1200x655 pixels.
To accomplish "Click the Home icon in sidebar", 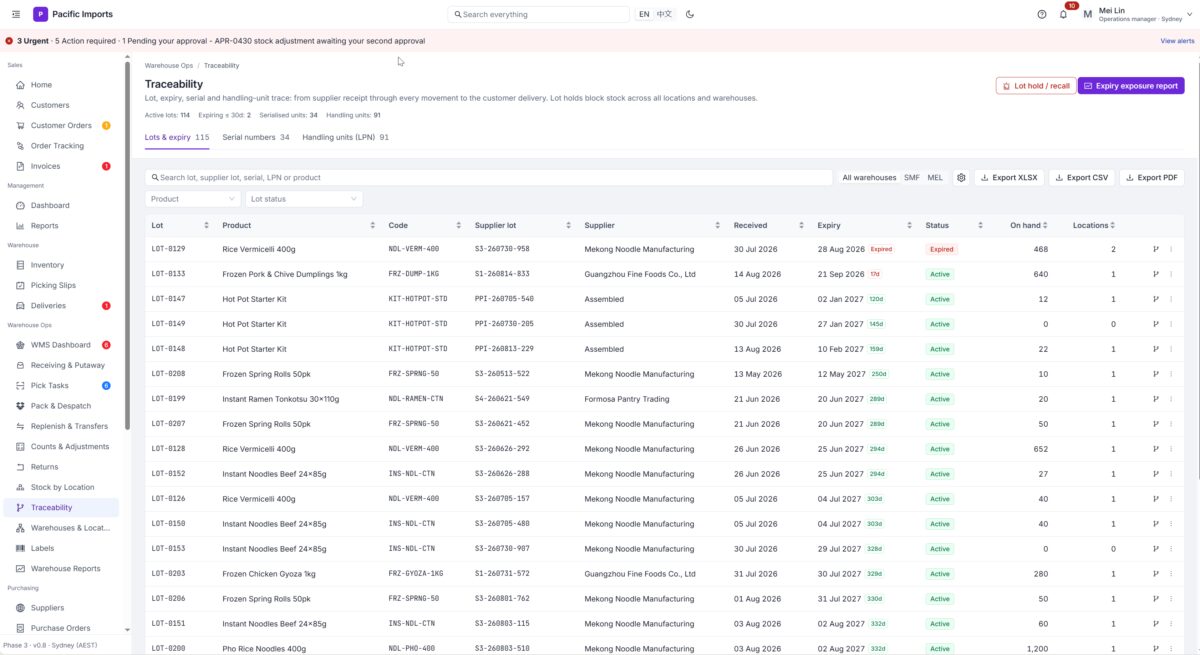I will [x=20, y=85].
